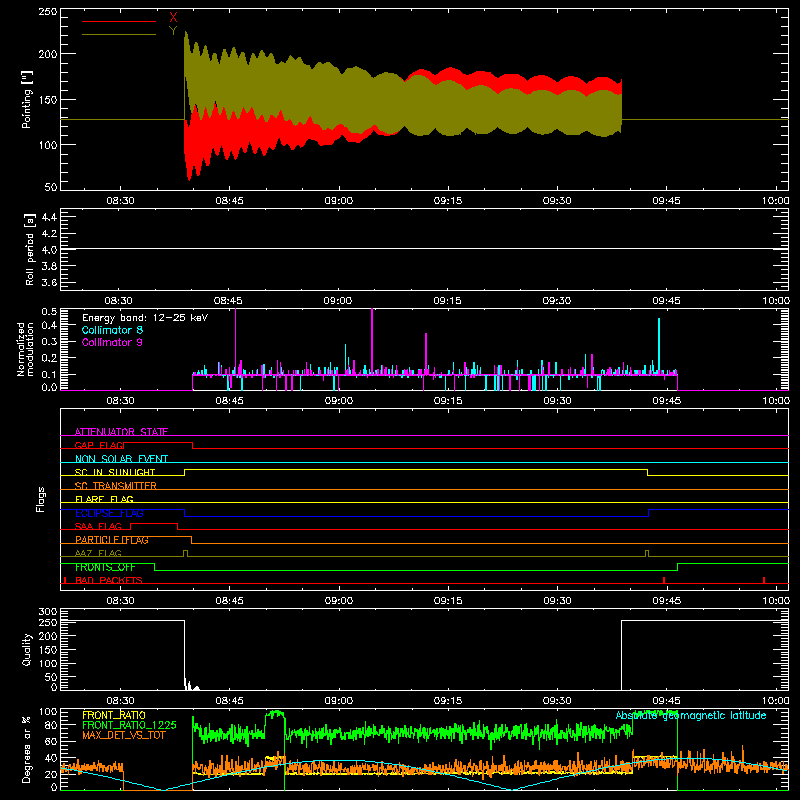Click the 200 tick on the Pointing axis
This screenshot has height=800, width=800.
[x=48, y=54]
